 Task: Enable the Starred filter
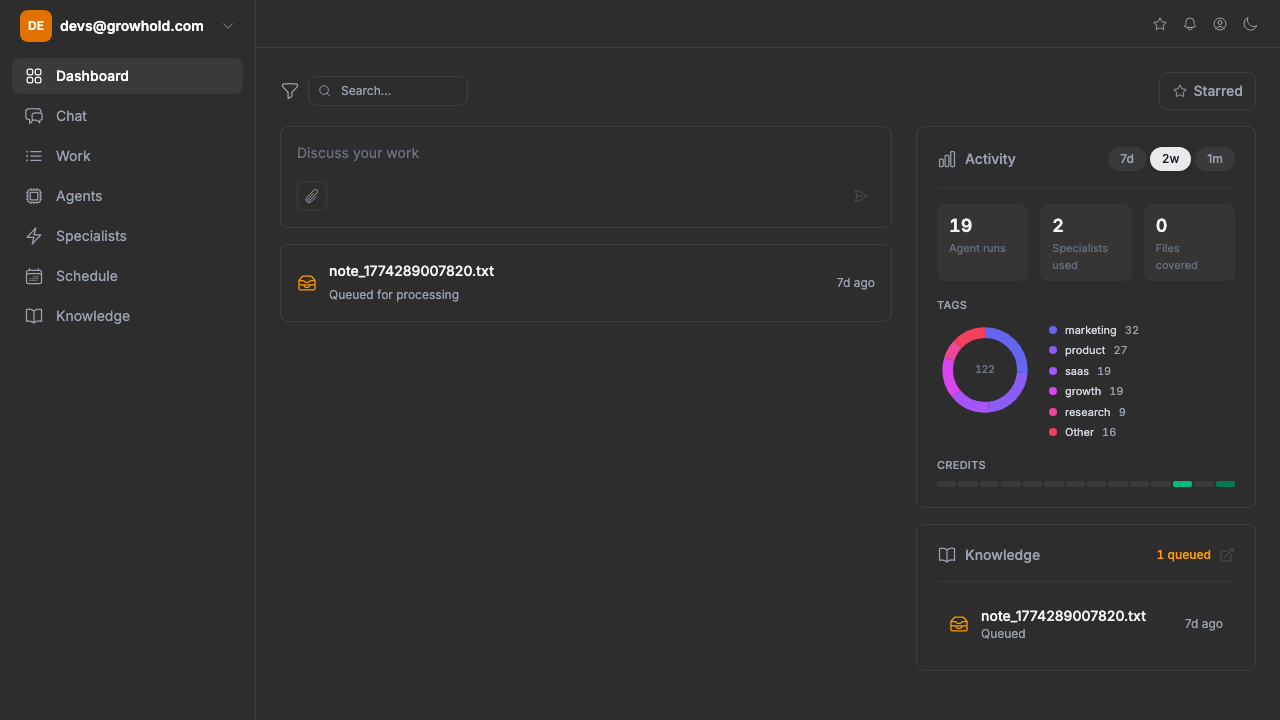click(x=1206, y=90)
